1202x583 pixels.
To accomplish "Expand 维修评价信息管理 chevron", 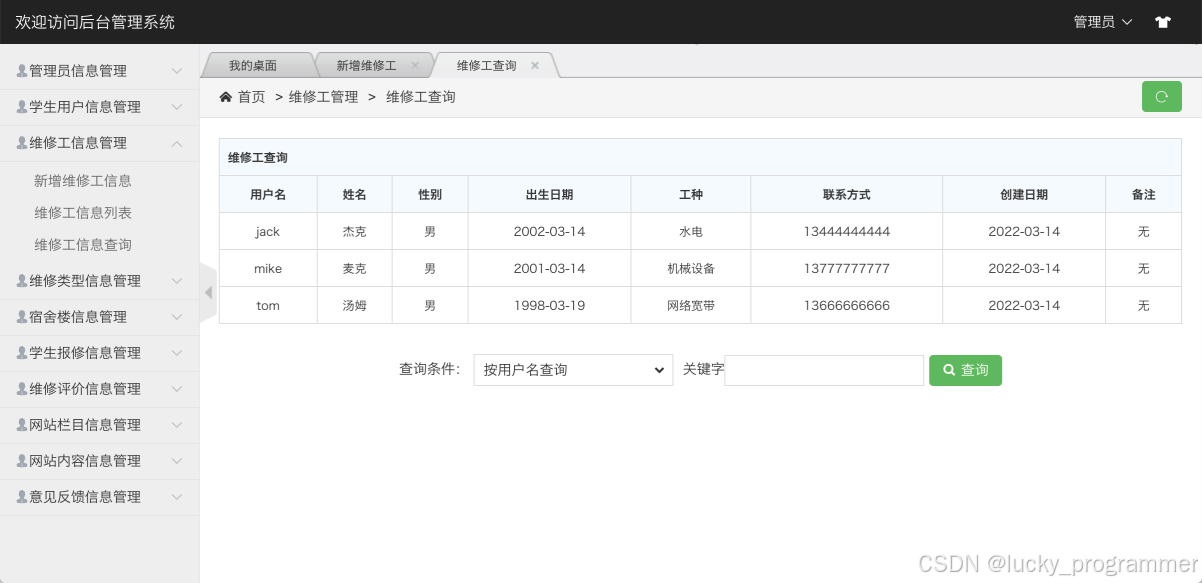I will [x=177, y=389].
